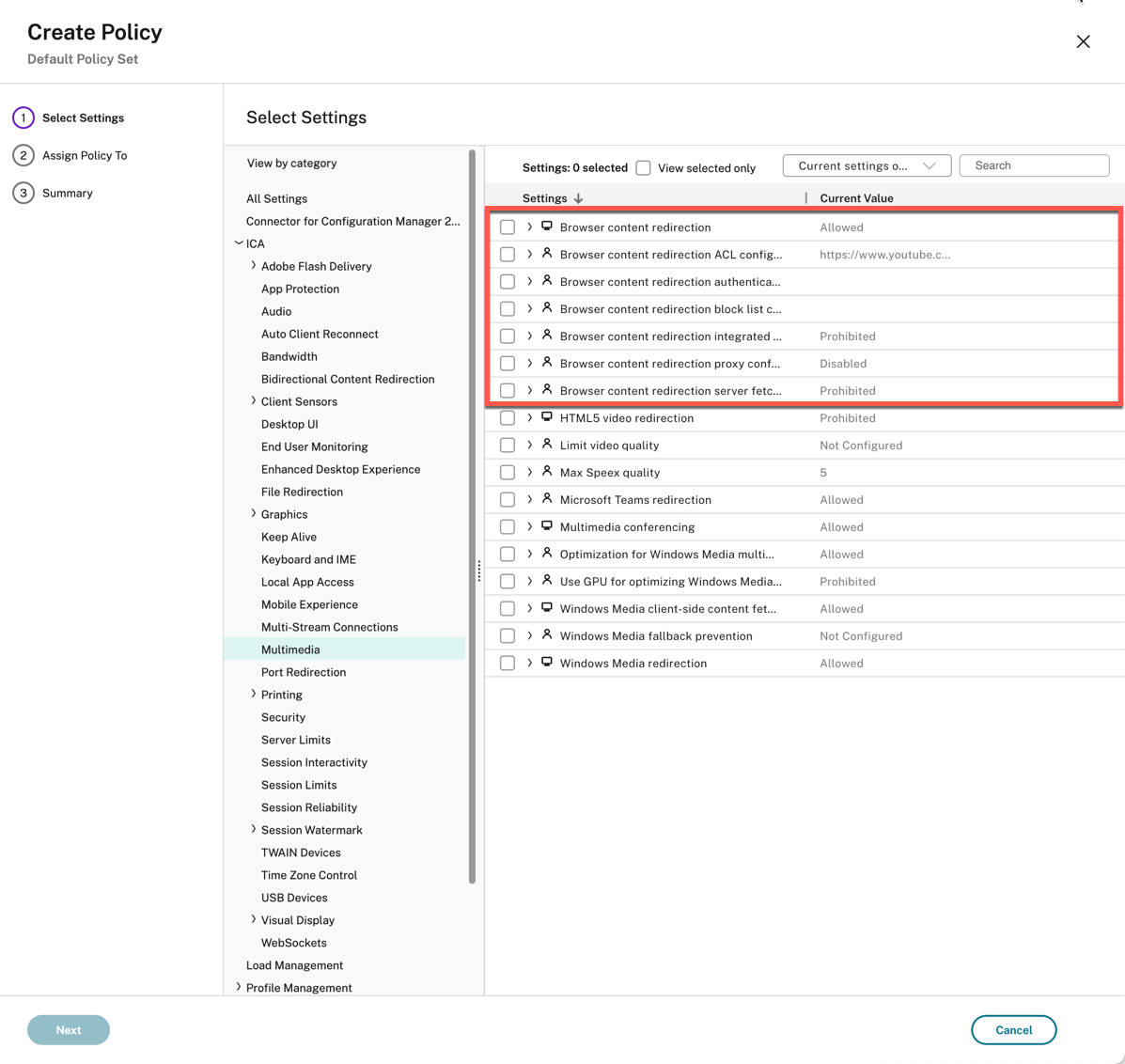1125x1064 pixels.
Task: Open the Load Management category
Action: point(295,965)
